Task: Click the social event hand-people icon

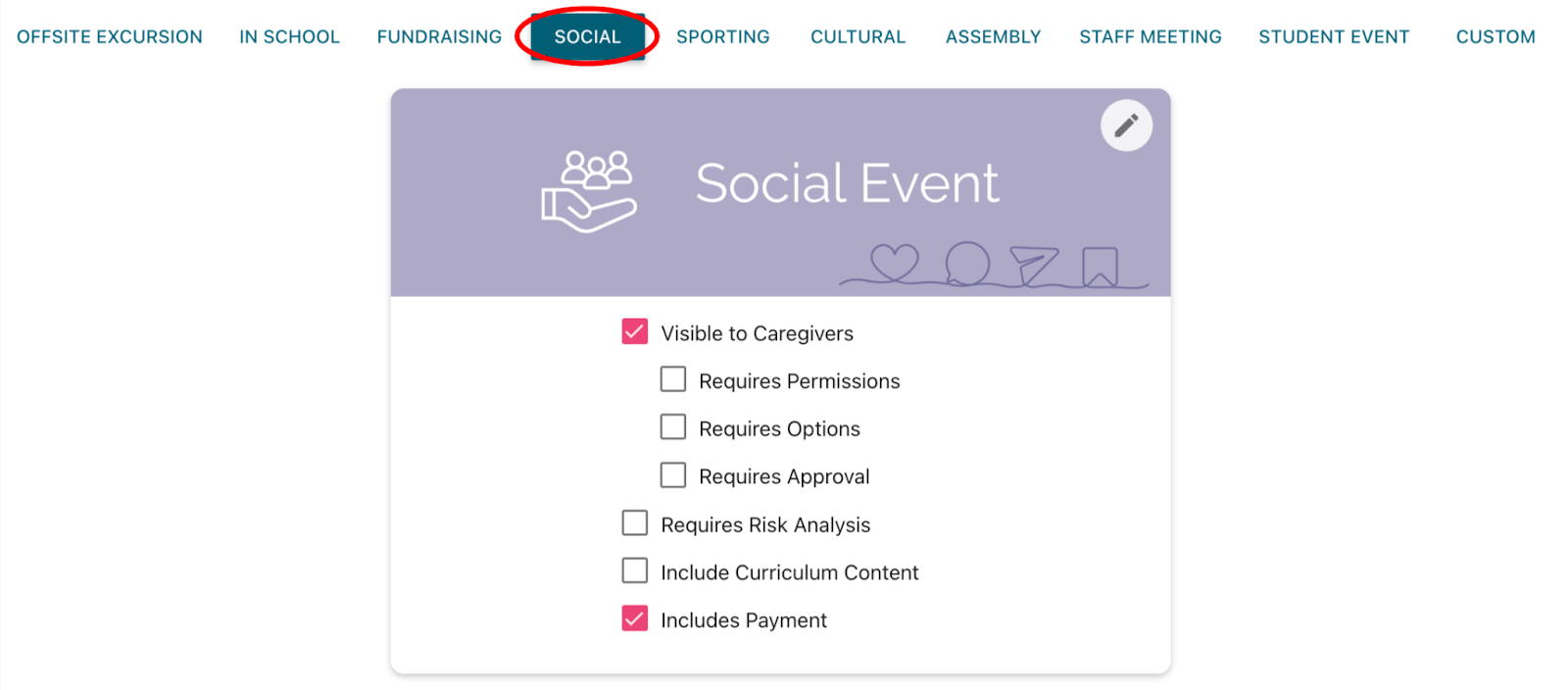Action: [589, 191]
